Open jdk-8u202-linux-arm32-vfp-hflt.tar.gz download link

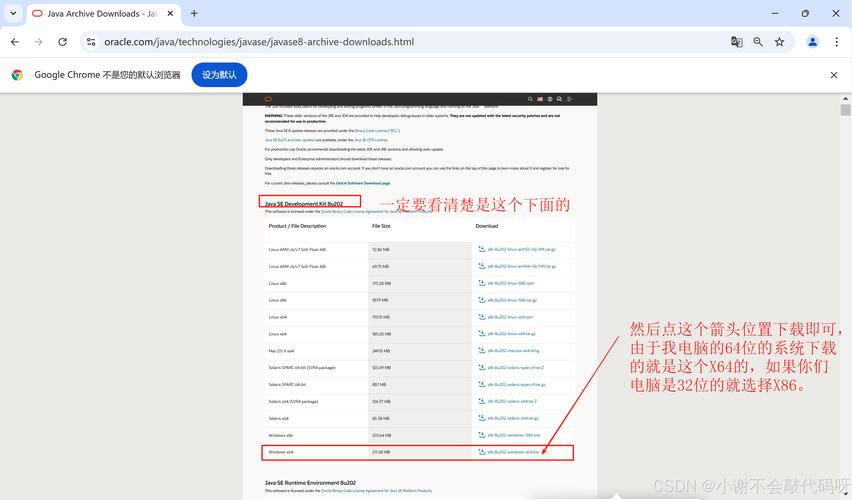521,249
